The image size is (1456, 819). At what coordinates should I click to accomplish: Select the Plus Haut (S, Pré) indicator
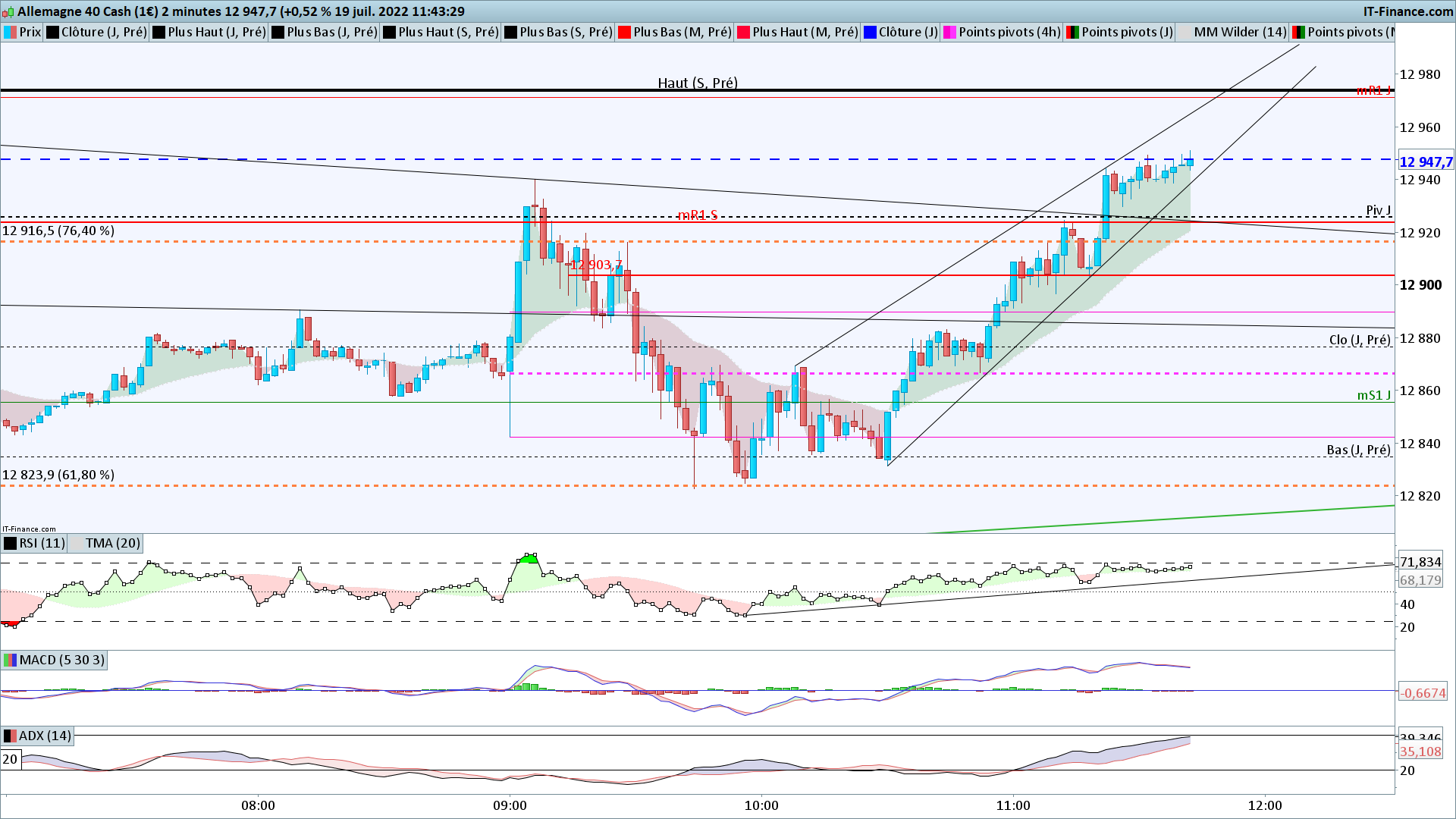point(447,32)
